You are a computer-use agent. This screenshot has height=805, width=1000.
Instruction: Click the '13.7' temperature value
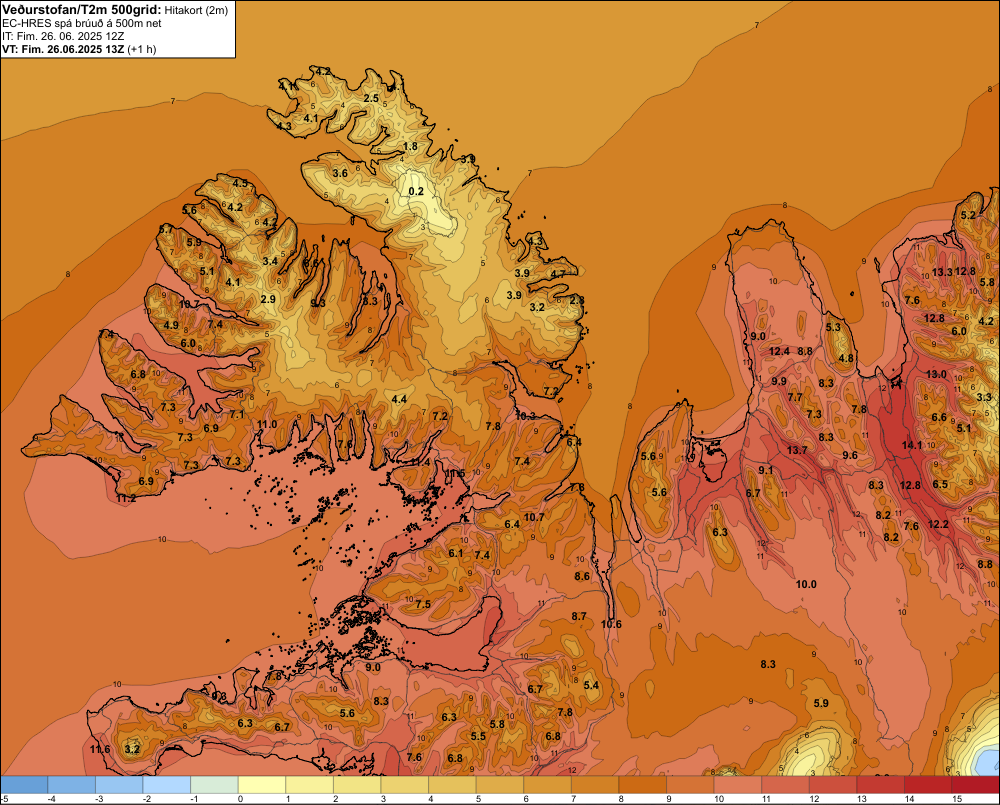point(797,450)
